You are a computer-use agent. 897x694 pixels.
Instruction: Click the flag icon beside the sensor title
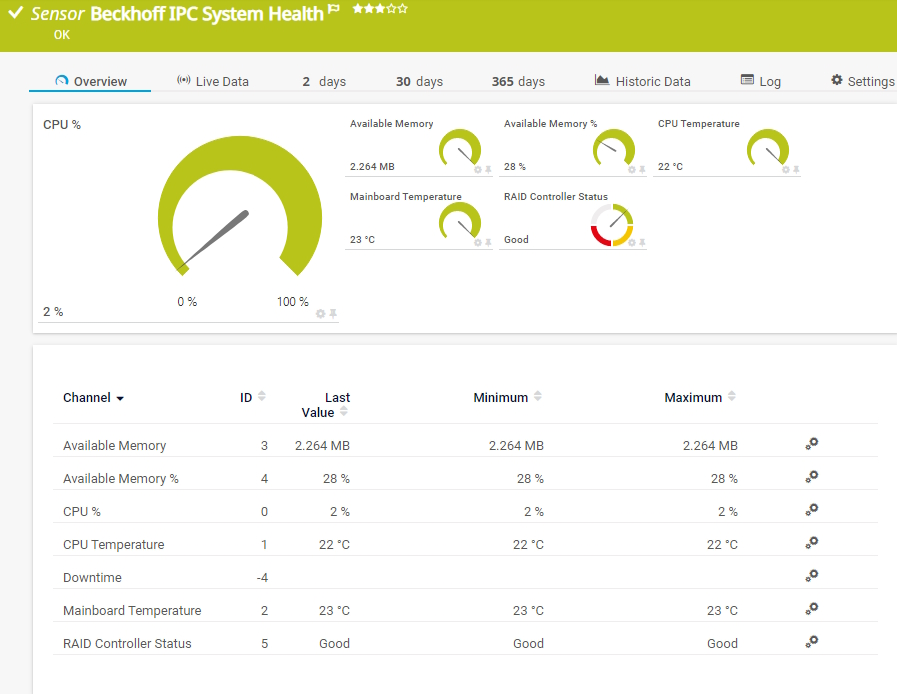tap(332, 7)
